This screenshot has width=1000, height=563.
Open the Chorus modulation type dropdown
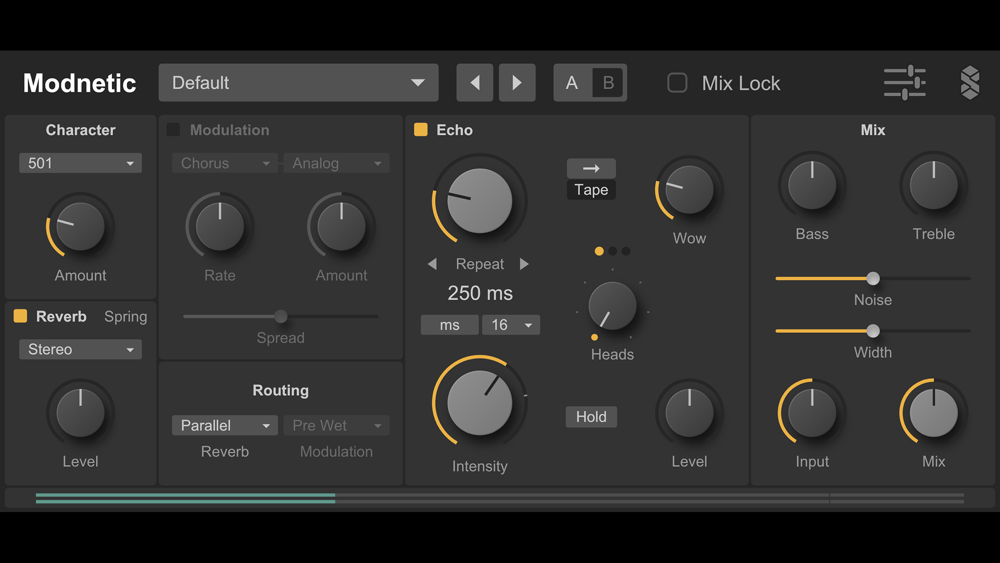coord(224,163)
